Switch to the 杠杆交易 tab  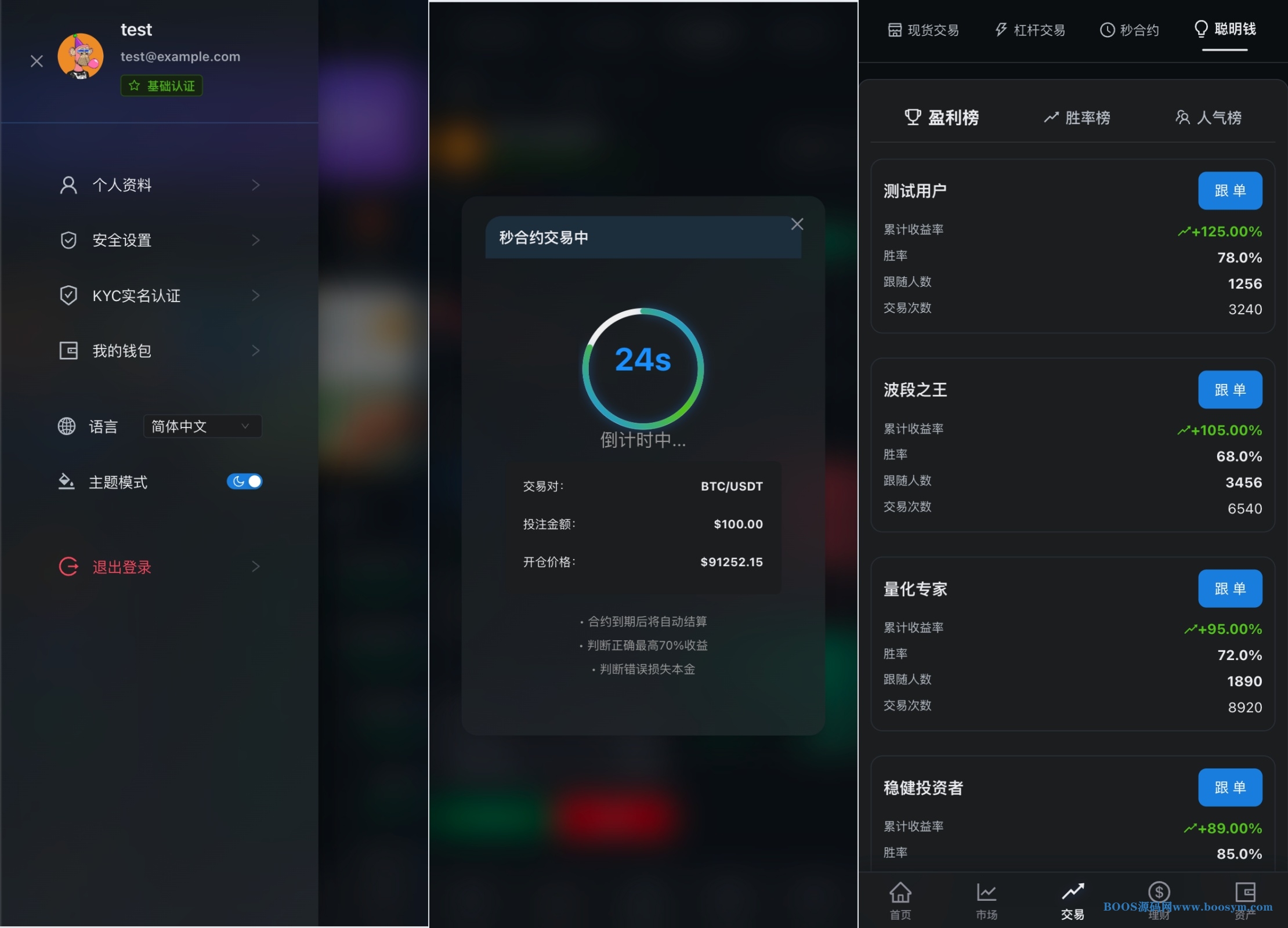1030,30
